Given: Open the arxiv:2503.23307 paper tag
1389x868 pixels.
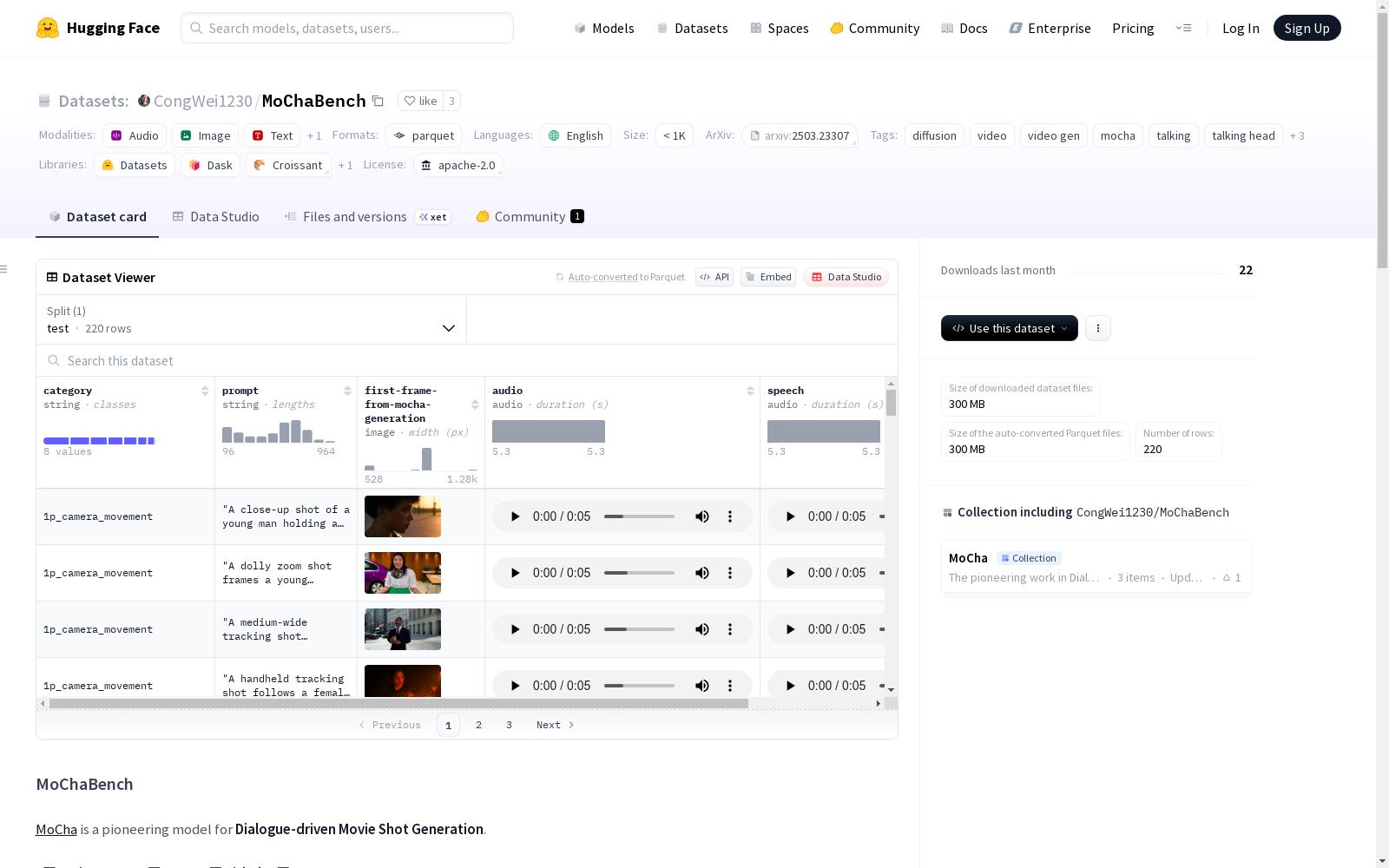Looking at the screenshot, I should (800, 135).
